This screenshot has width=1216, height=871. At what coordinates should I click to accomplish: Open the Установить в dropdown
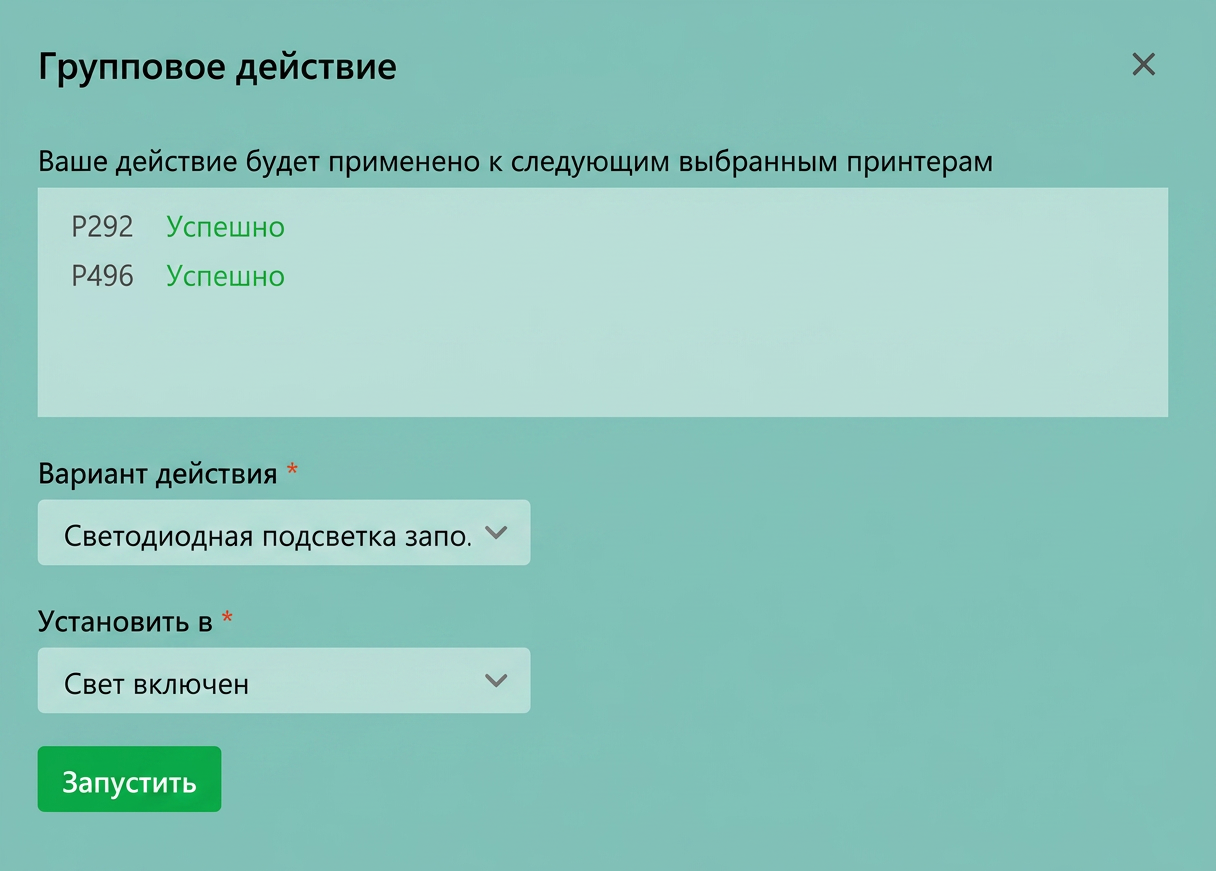click(x=284, y=680)
